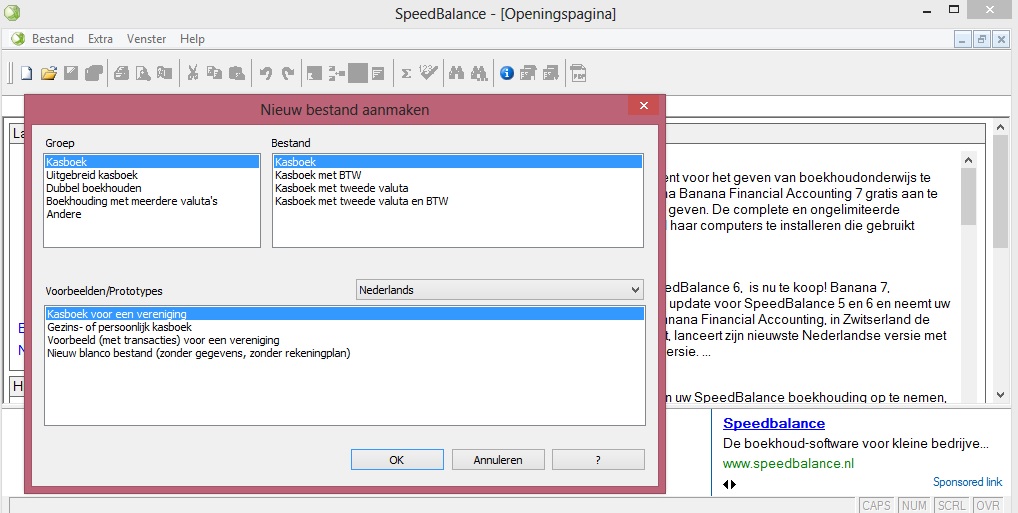Click the Undo arrow icon

(266, 73)
